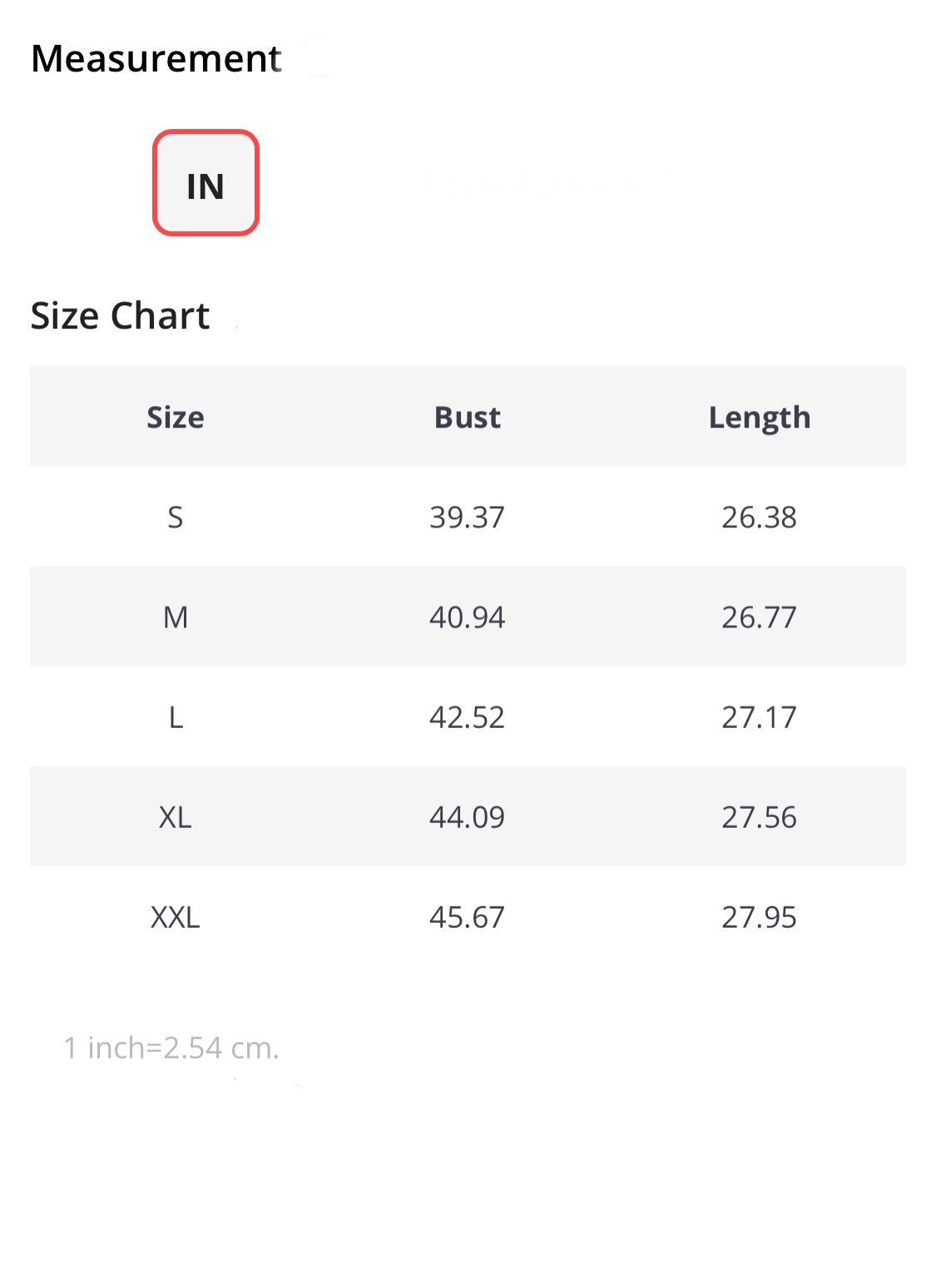Click the Measurement heading
This screenshot has height=1288, width=936.
pyautogui.click(x=156, y=59)
